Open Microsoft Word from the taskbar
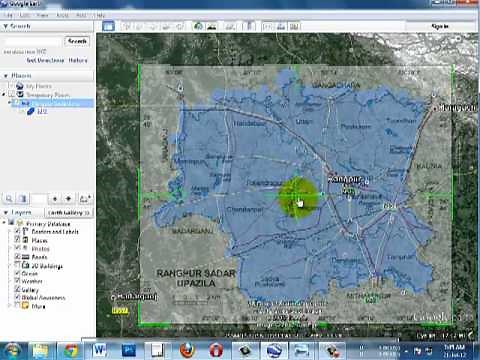The image size is (480, 360). point(99,350)
